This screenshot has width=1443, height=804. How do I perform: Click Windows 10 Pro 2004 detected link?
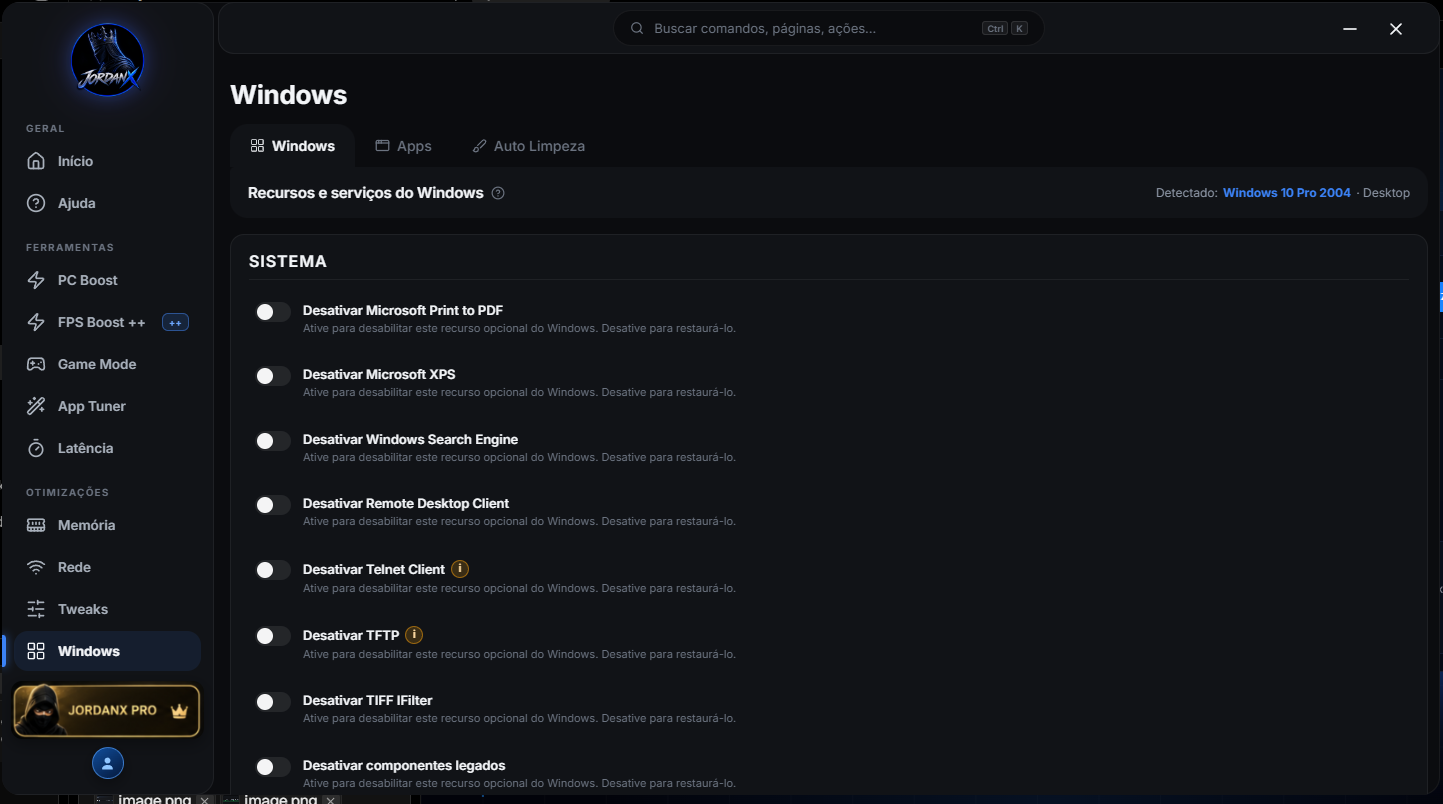pyautogui.click(x=1286, y=193)
